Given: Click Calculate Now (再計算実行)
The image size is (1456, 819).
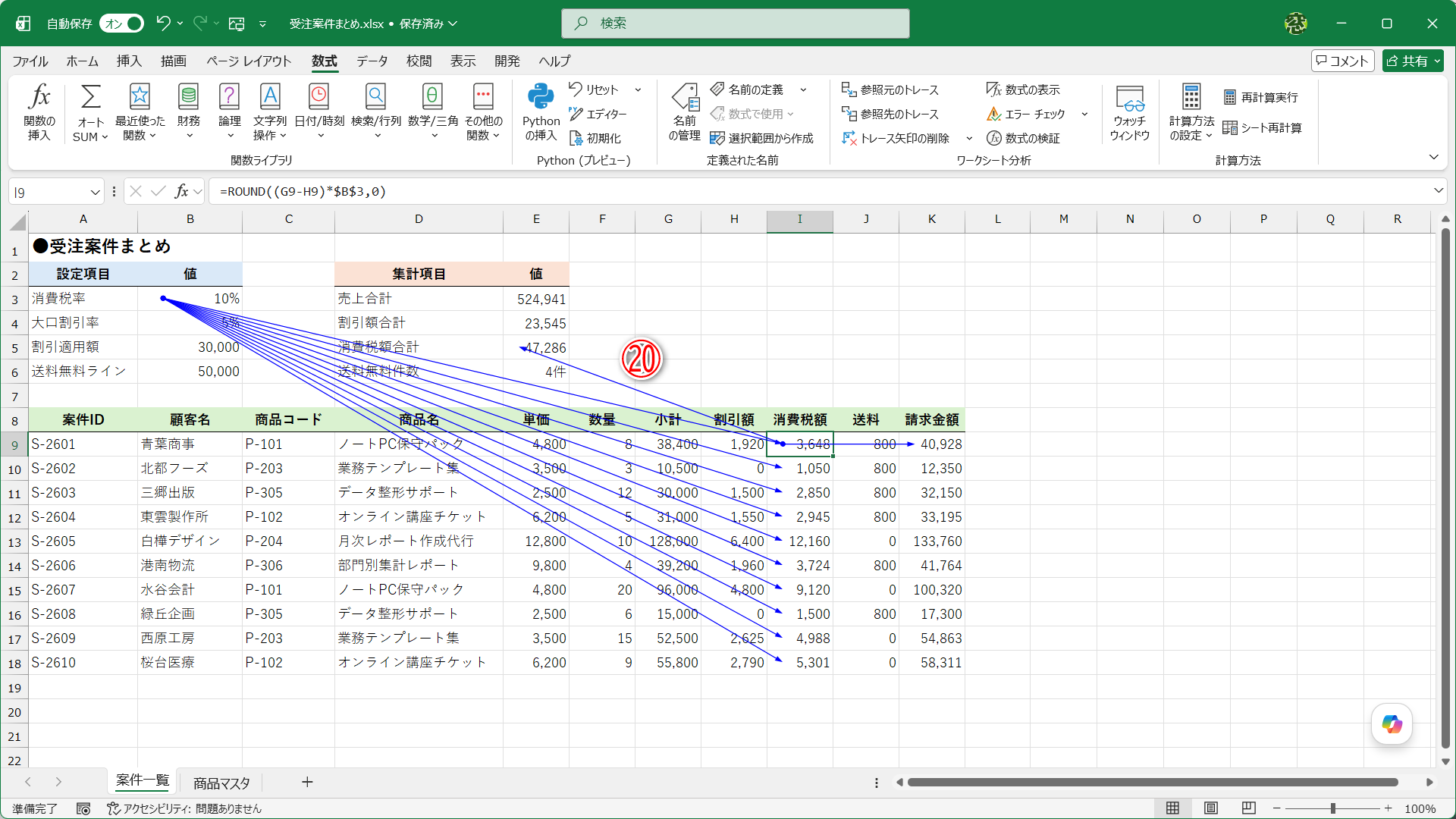Looking at the screenshot, I should pyautogui.click(x=1261, y=97).
